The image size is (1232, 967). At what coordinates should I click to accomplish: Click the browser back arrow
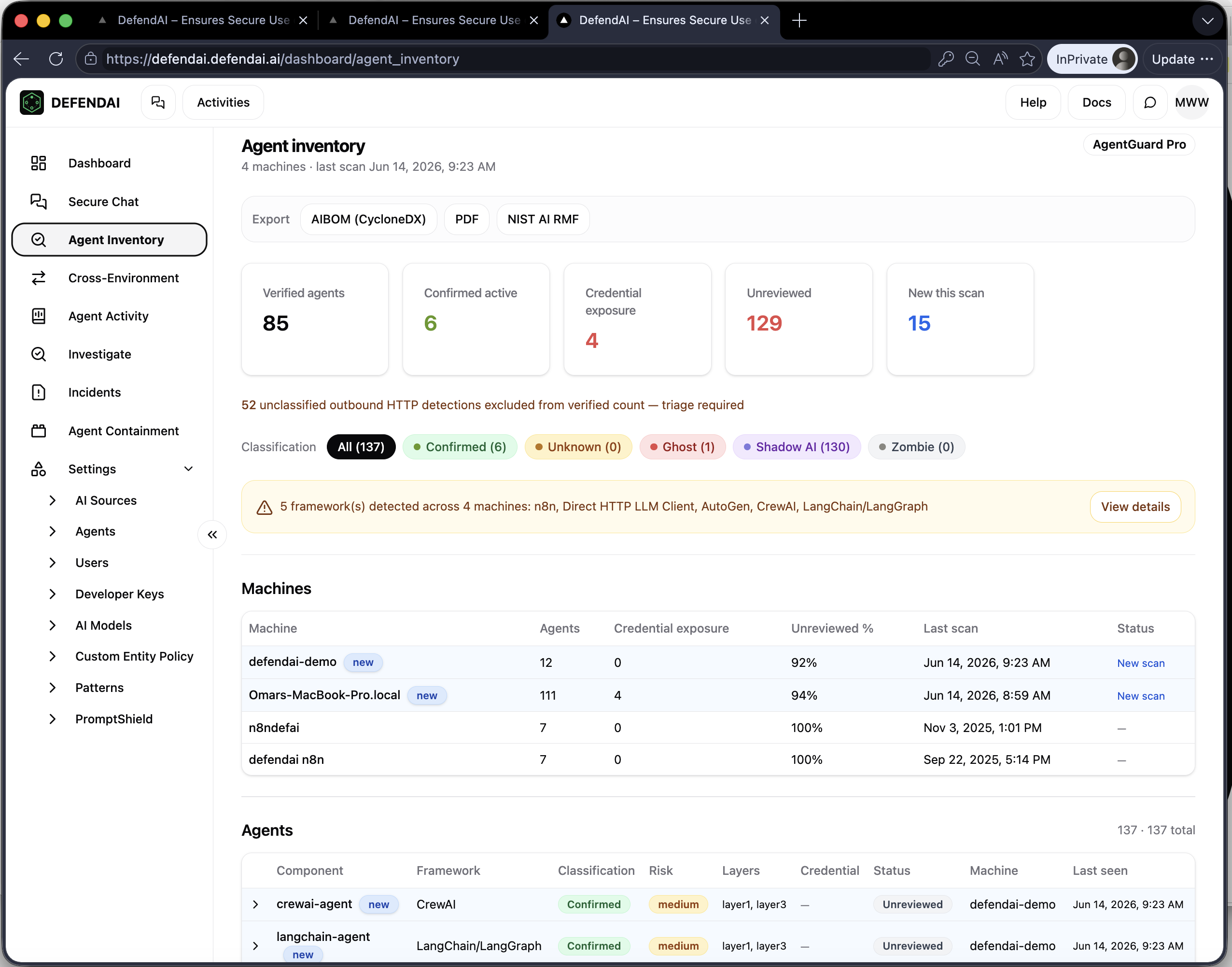(22, 59)
